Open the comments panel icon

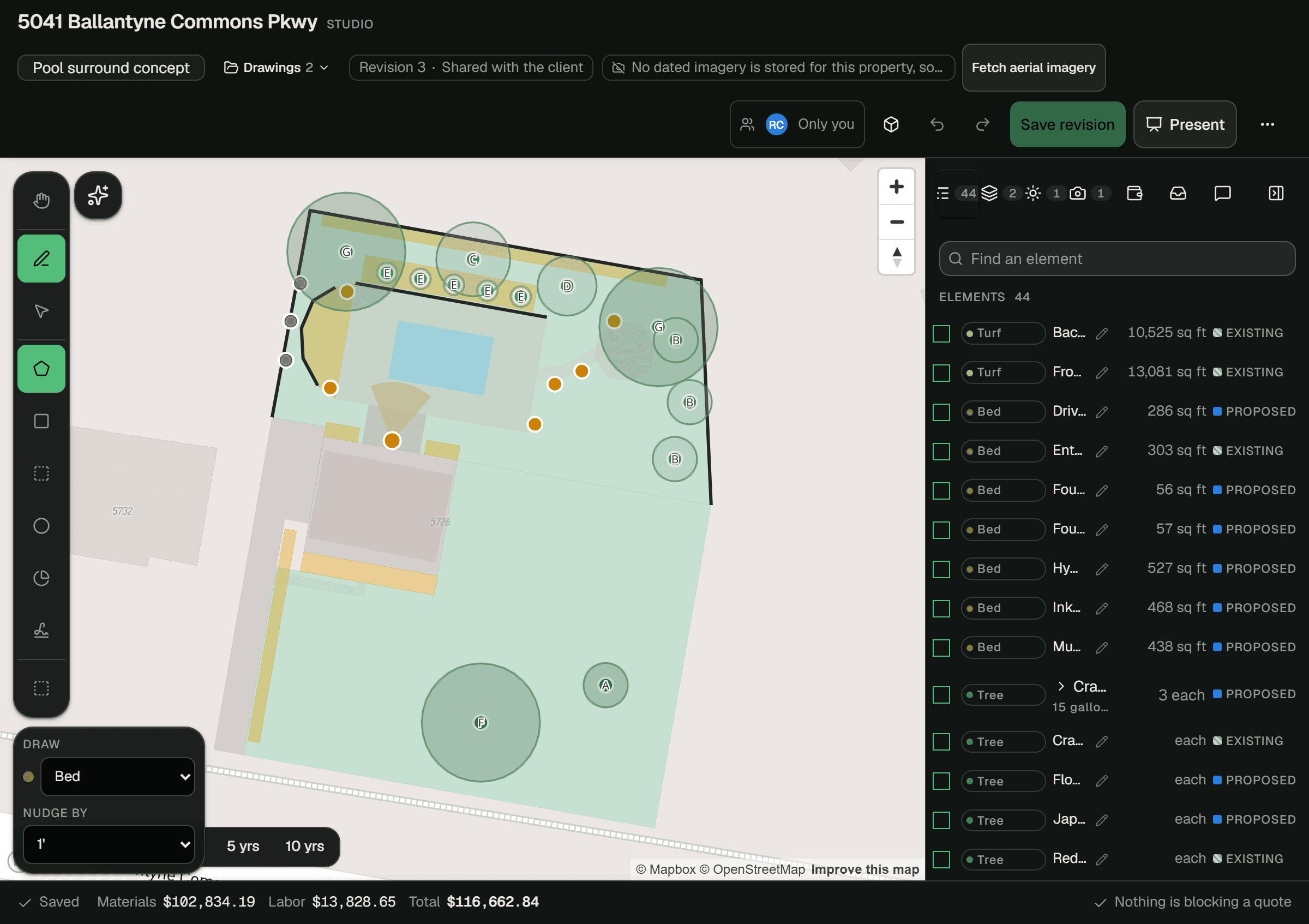1222,193
